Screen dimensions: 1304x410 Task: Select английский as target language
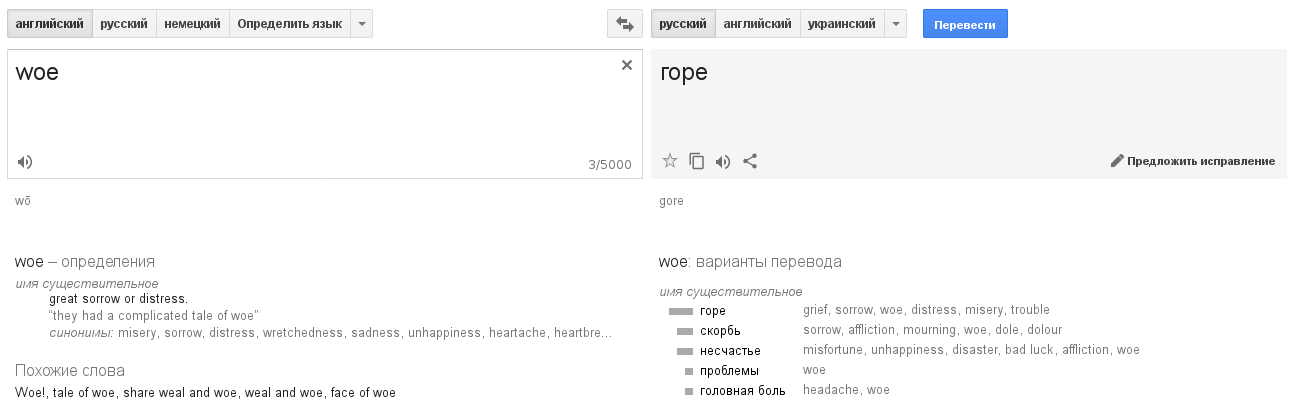point(758,24)
